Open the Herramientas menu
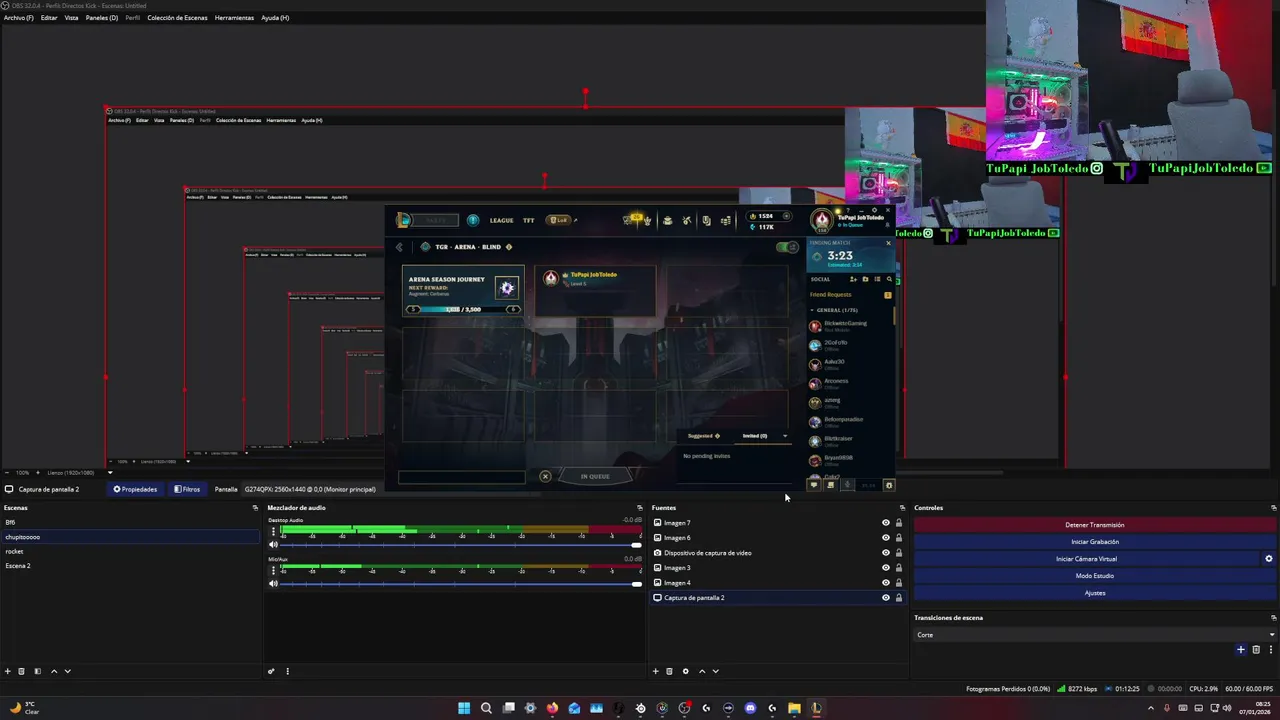The height and width of the screenshot is (720, 1280). click(x=234, y=18)
